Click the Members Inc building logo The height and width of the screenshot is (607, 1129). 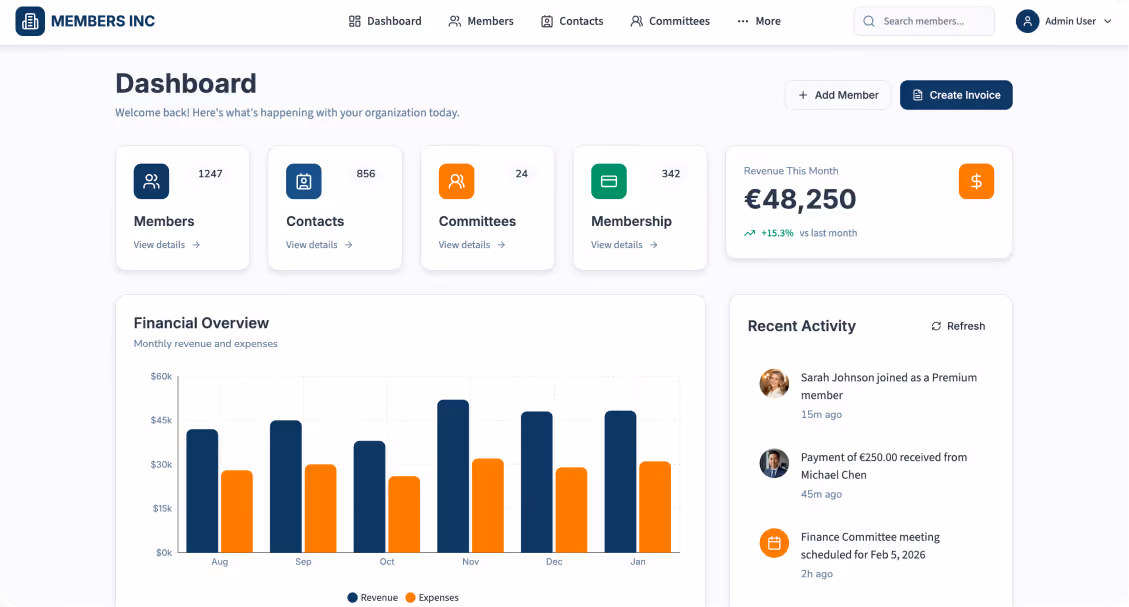[30, 20]
